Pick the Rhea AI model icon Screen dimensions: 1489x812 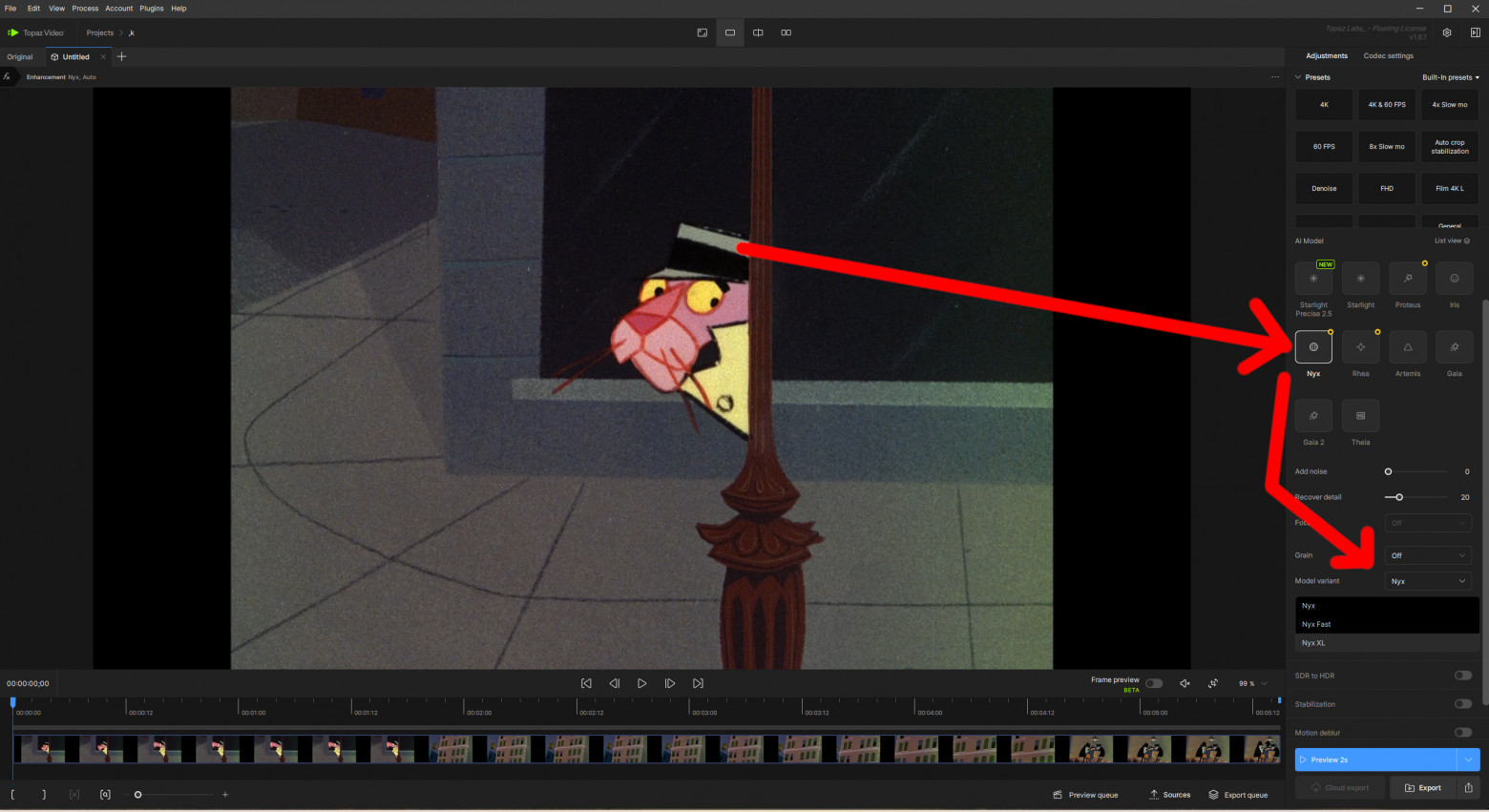[x=1360, y=347]
